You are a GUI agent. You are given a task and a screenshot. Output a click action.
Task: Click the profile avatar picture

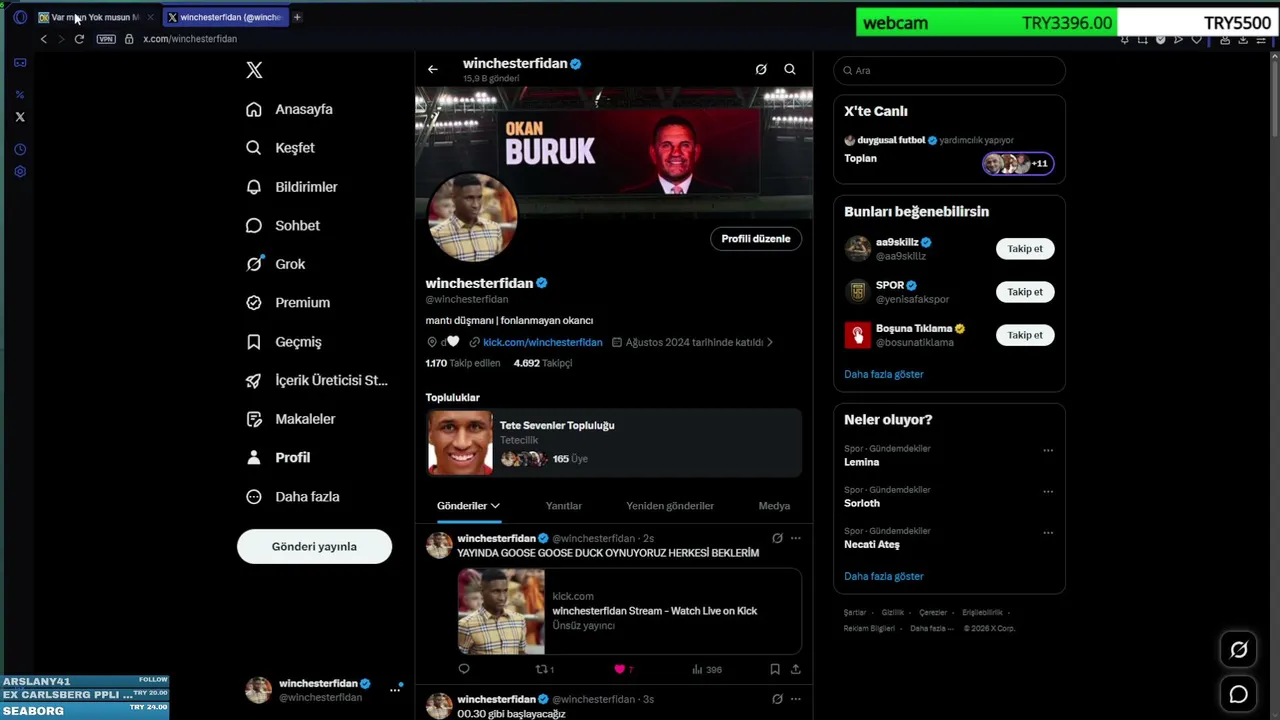472,217
